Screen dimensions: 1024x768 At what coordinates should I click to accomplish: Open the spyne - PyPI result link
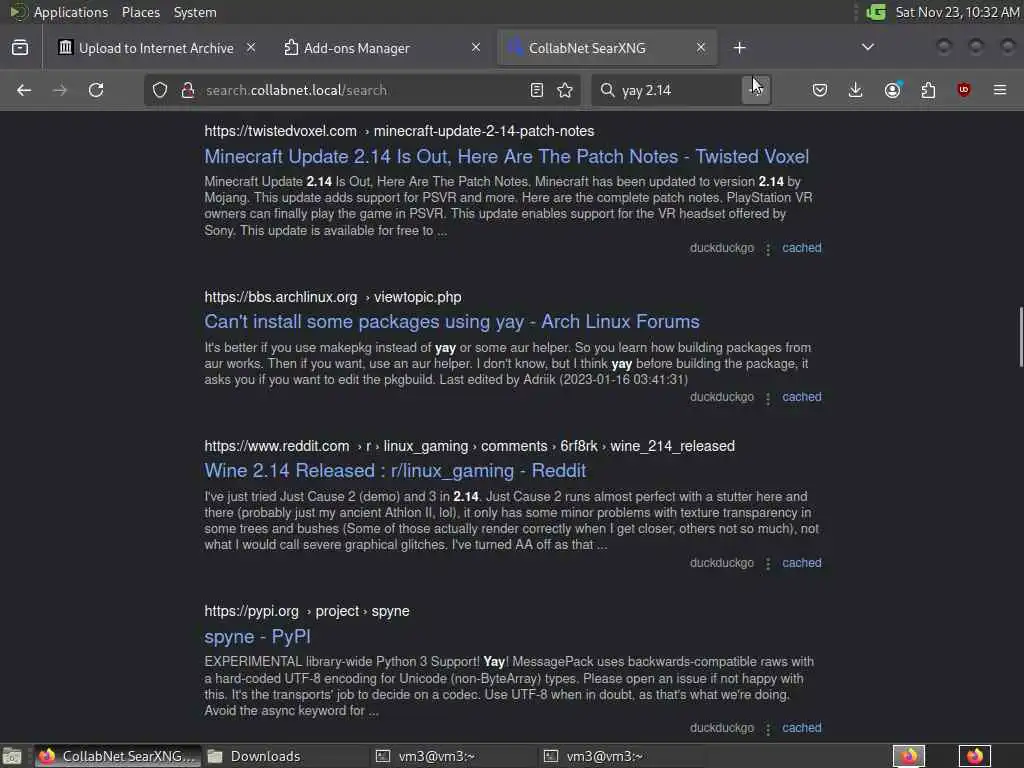pyautogui.click(x=257, y=637)
